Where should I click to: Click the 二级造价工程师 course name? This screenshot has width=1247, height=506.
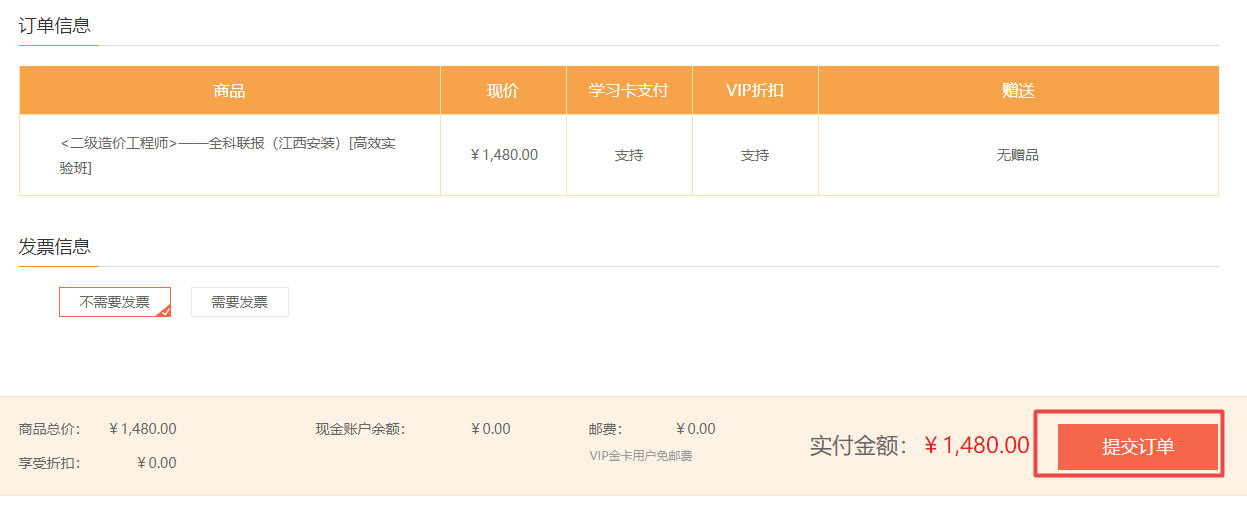tap(228, 155)
